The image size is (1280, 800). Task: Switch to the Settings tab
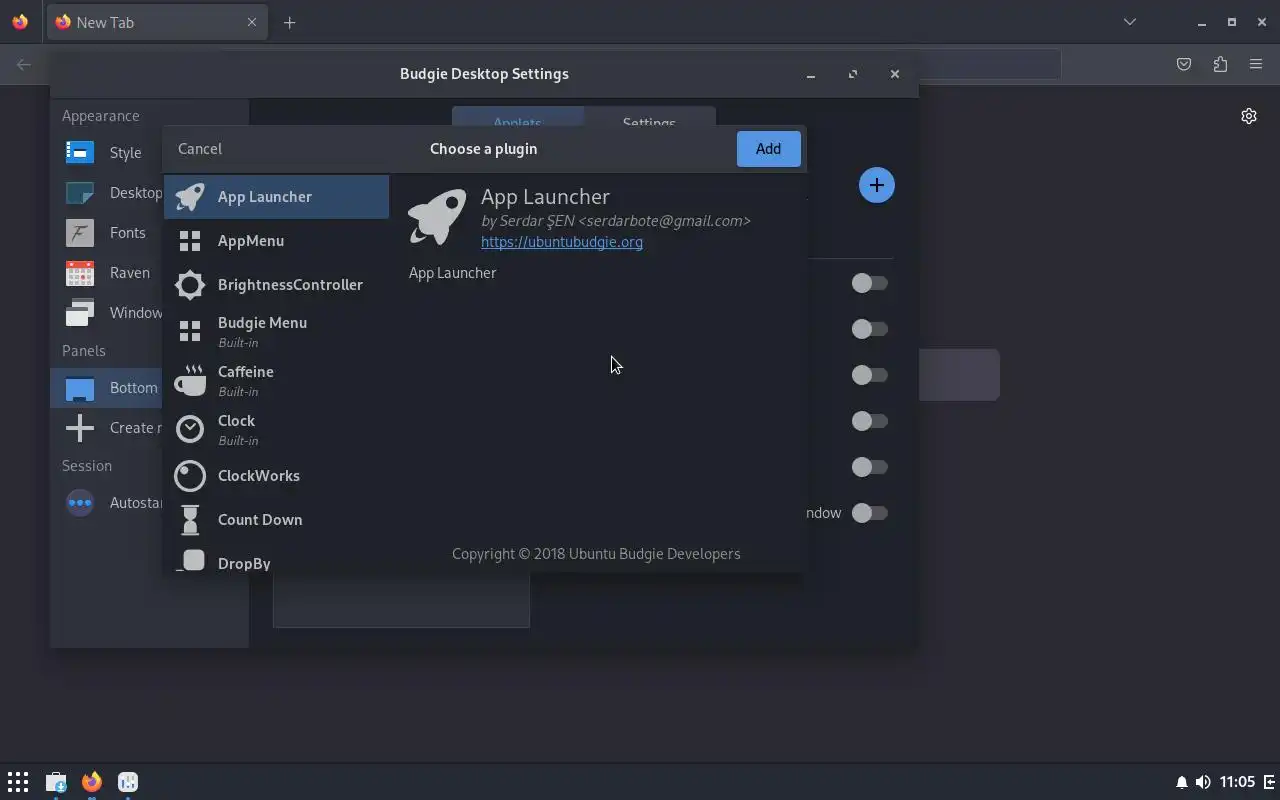coord(650,118)
